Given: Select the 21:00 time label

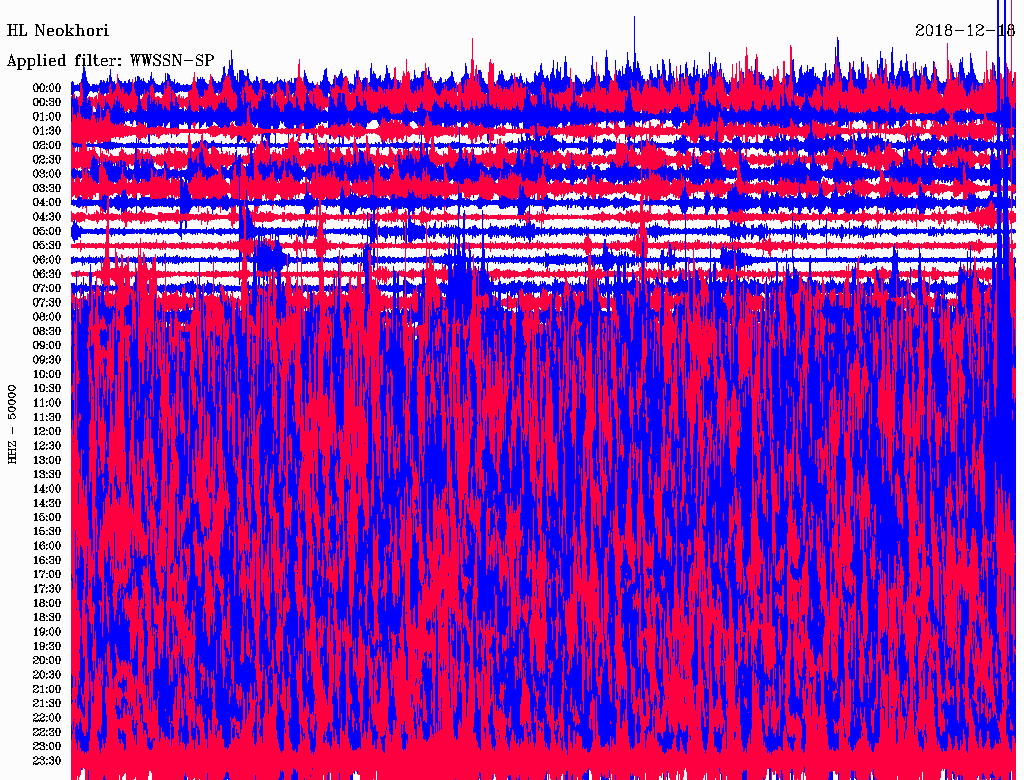Looking at the screenshot, I should (x=47, y=689).
